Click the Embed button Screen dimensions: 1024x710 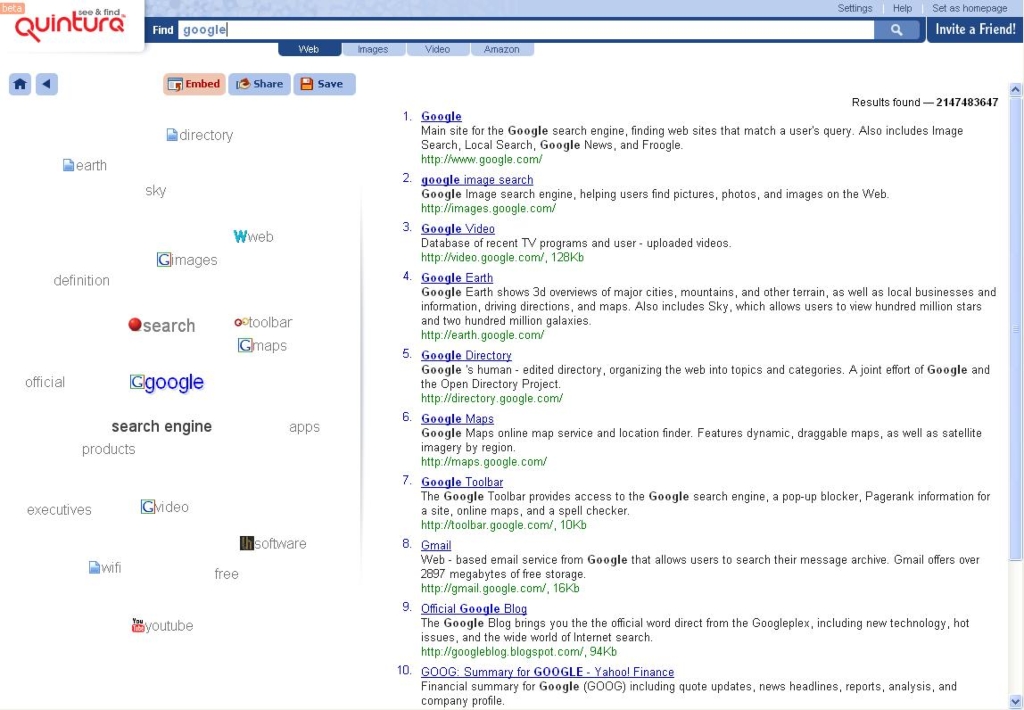coord(194,84)
